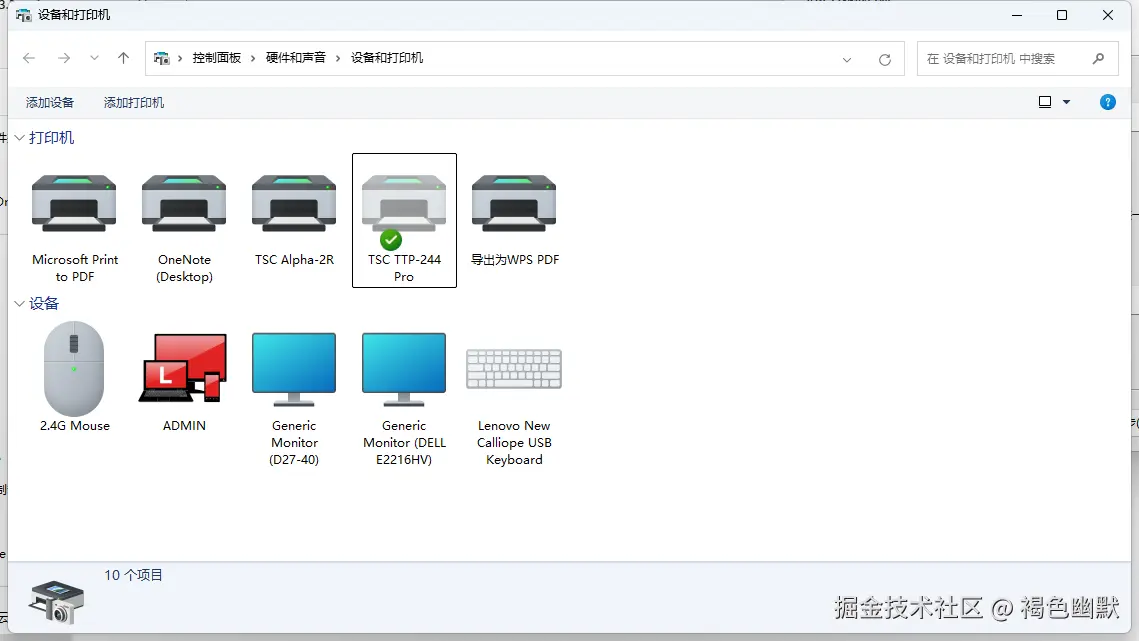Click the TSC Alpha-2R printer icon
The height and width of the screenshot is (641, 1139).
[x=294, y=203]
